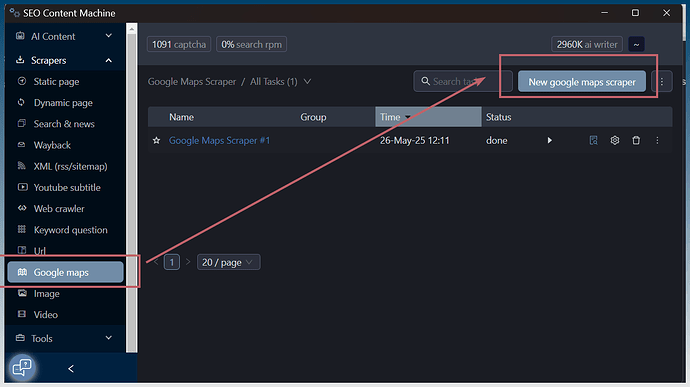
Task: Open the three-dot menu beside New scraper
Action: coord(661,82)
